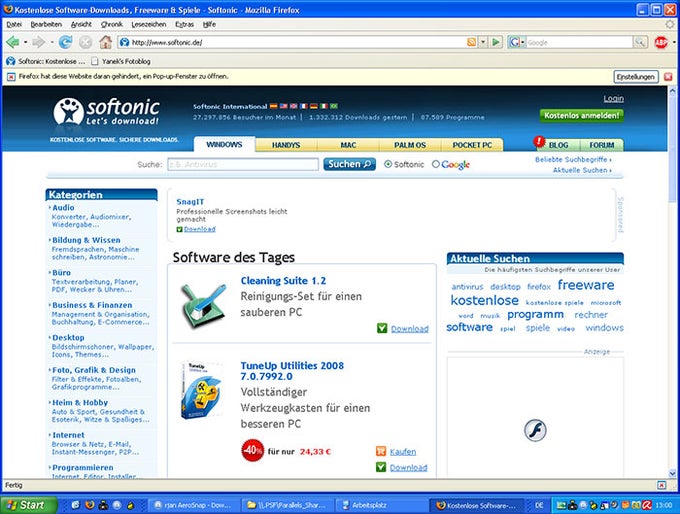Switch to the HANDYS tab
The height and width of the screenshot is (514, 680).
point(286,144)
